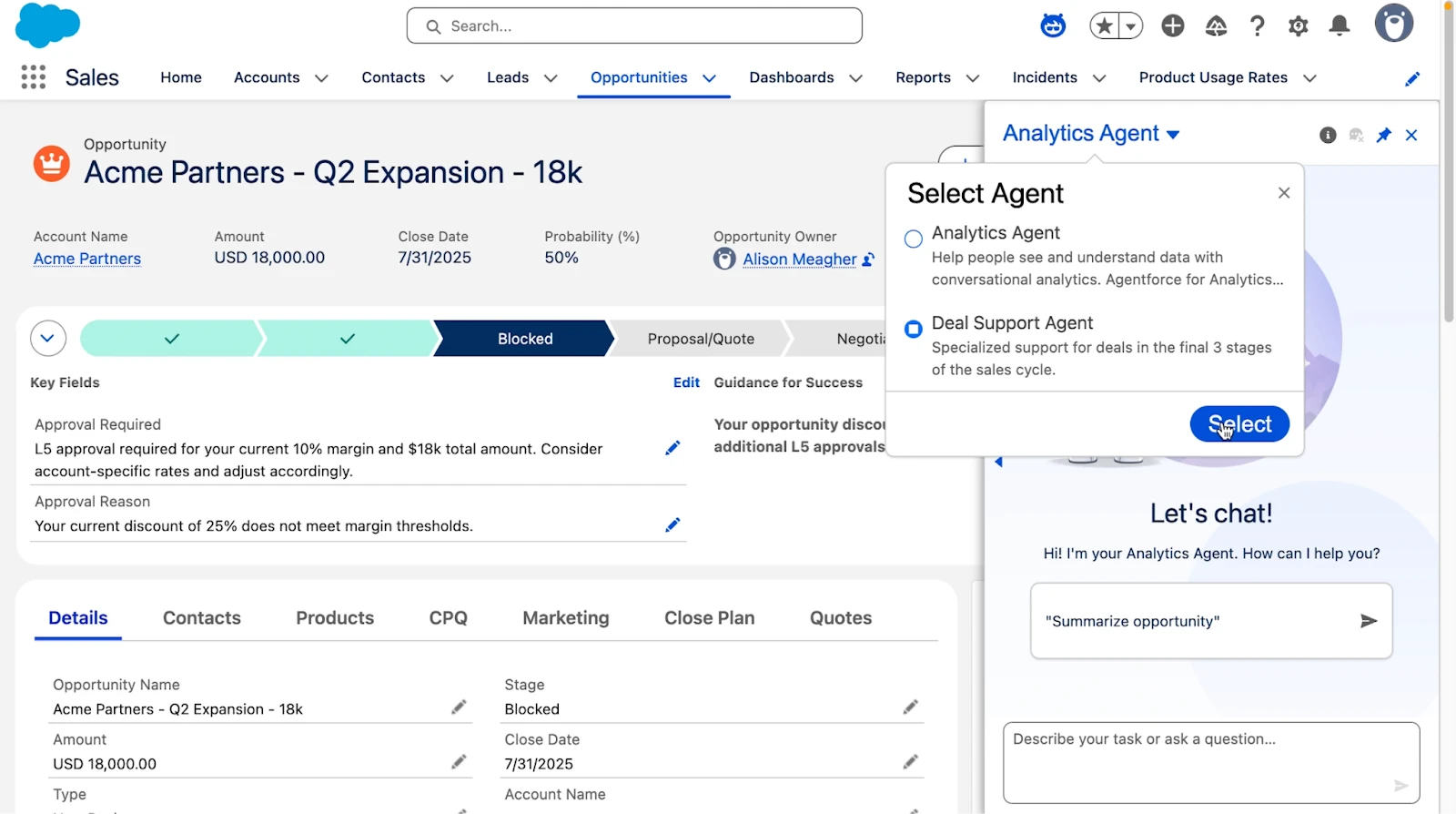Open the Close Plan tab
The width and height of the screenshot is (1456, 814).
click(710, 617)
